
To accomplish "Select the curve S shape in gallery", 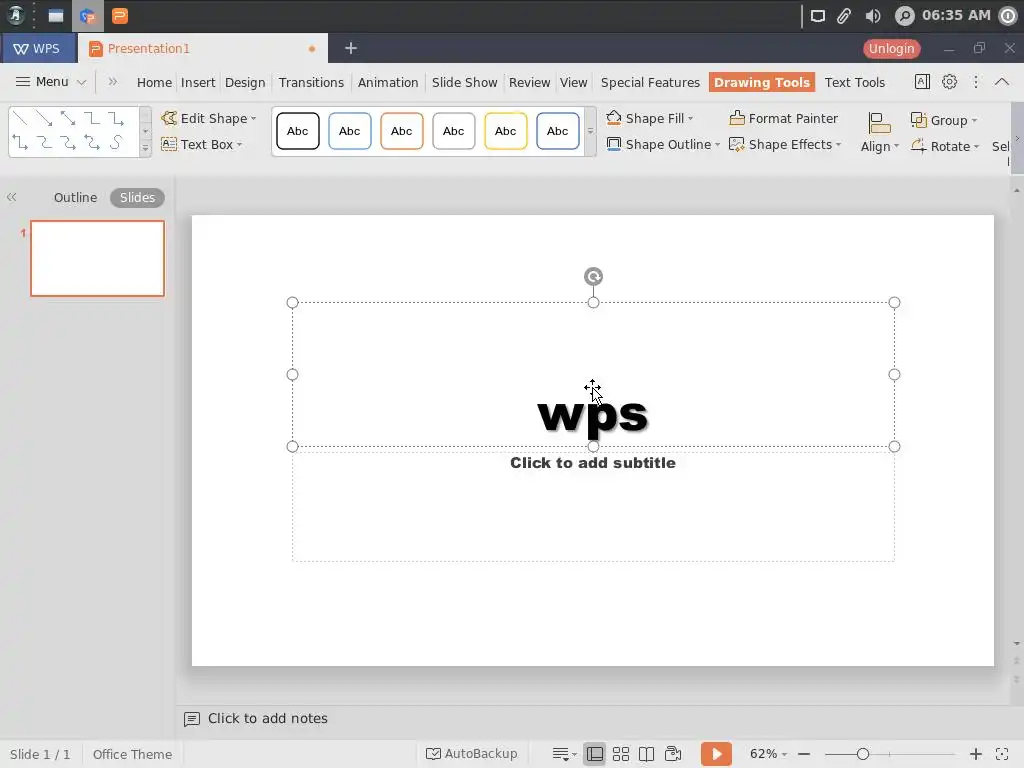I will click(x=116, y=142).
